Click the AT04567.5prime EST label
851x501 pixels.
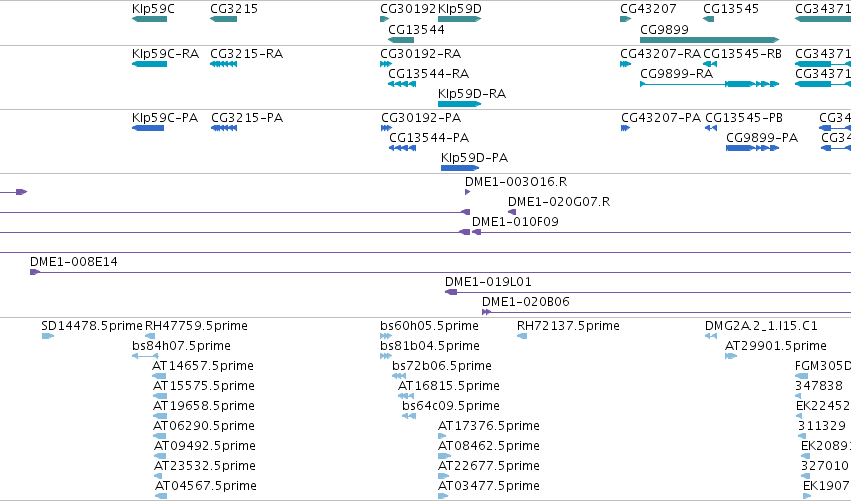(x=206, y=486)
